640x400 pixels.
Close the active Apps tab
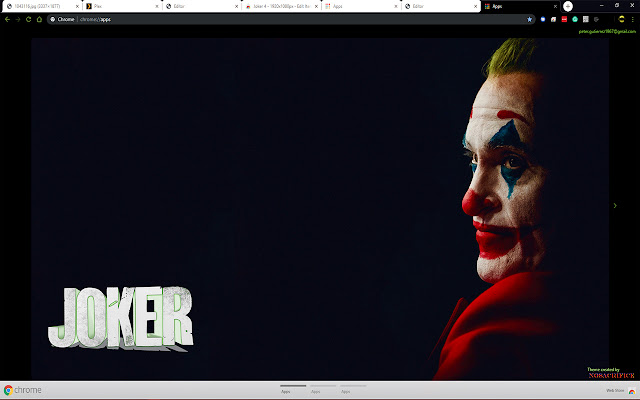click(x=555, y=7)
